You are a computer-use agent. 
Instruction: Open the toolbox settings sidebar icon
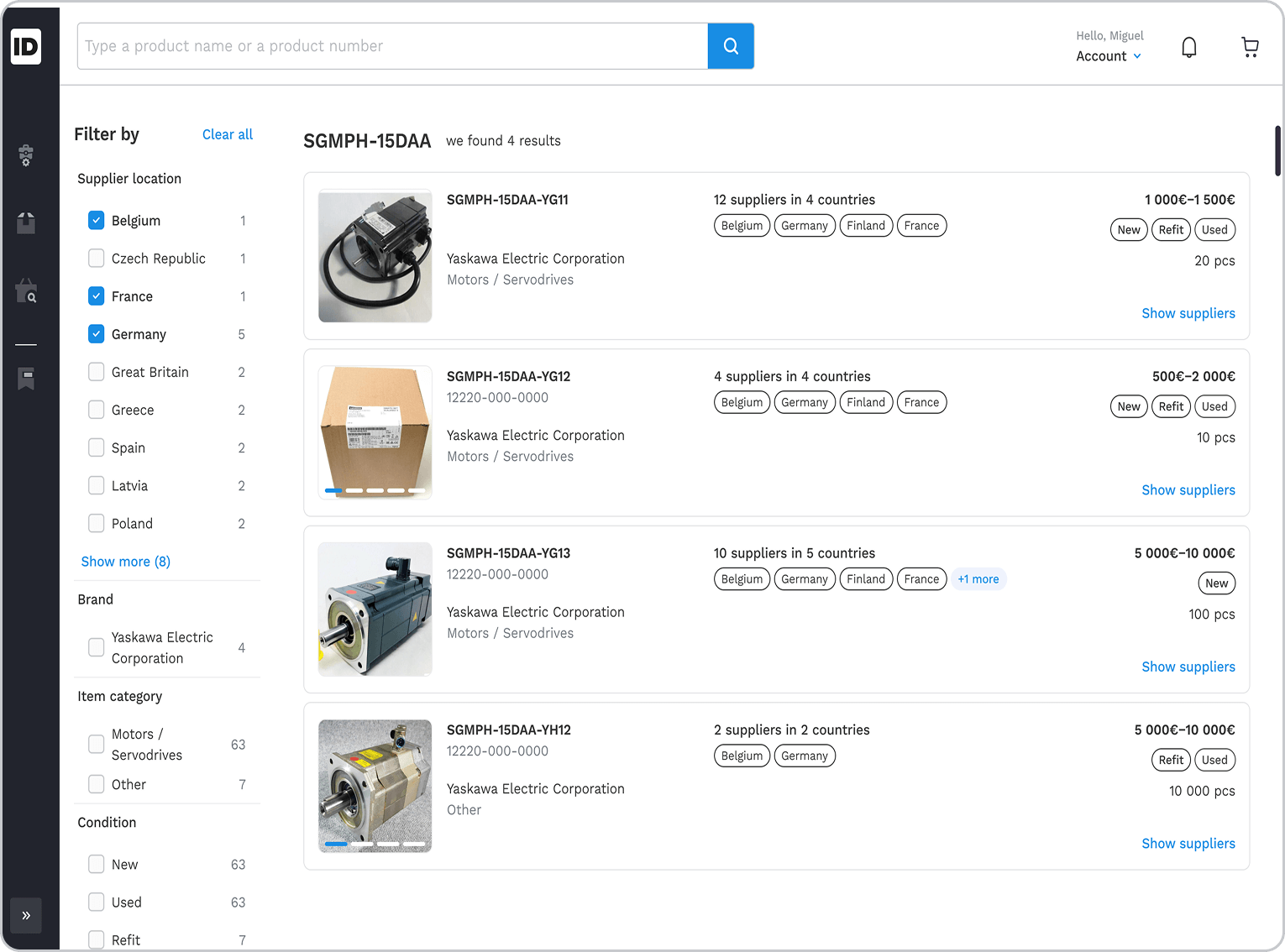pos(26,155)
